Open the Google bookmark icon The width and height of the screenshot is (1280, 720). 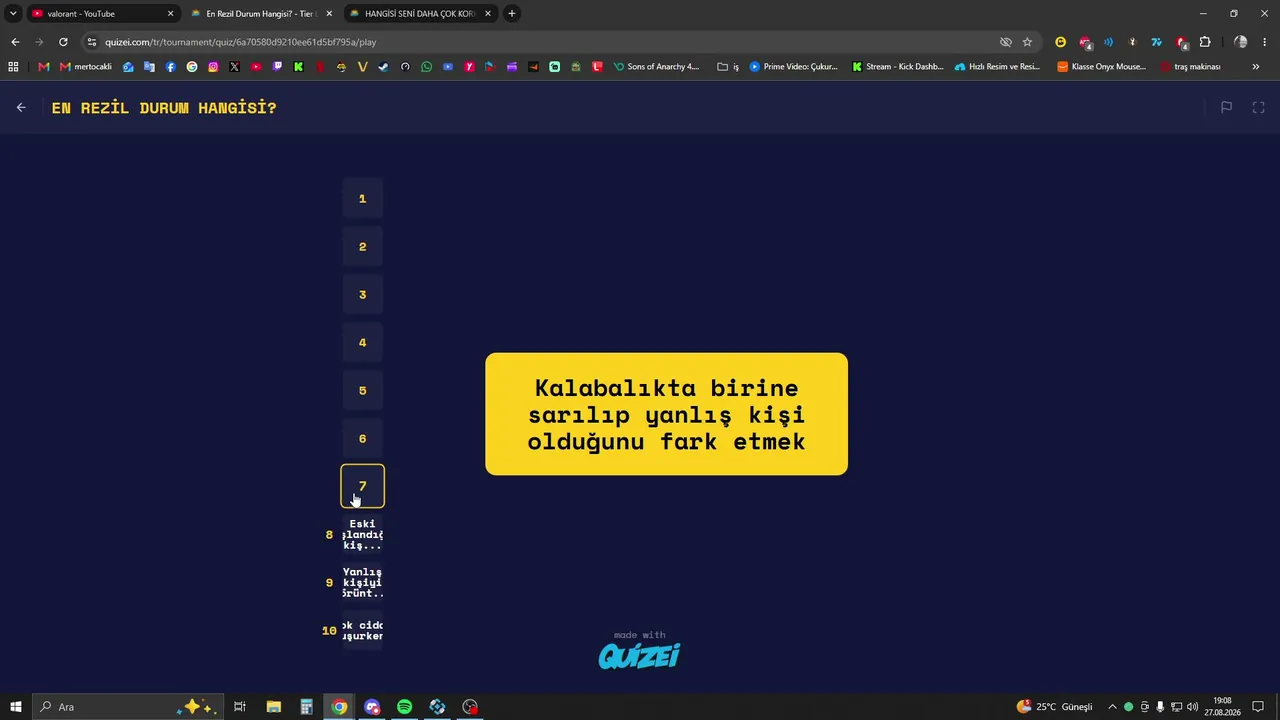coord(192,67)
